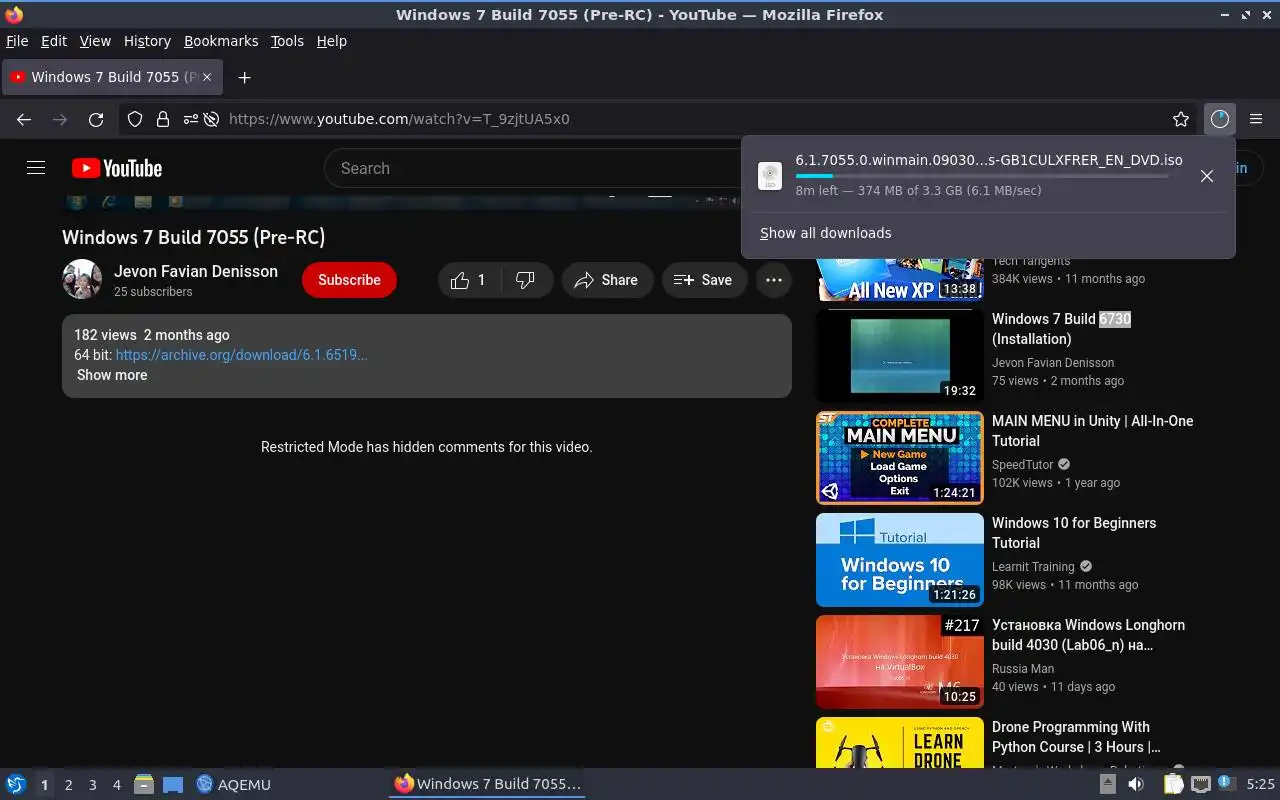Open the View menu
The height and width of the screenshot is (800, 1280).
(x=95, y=41)
